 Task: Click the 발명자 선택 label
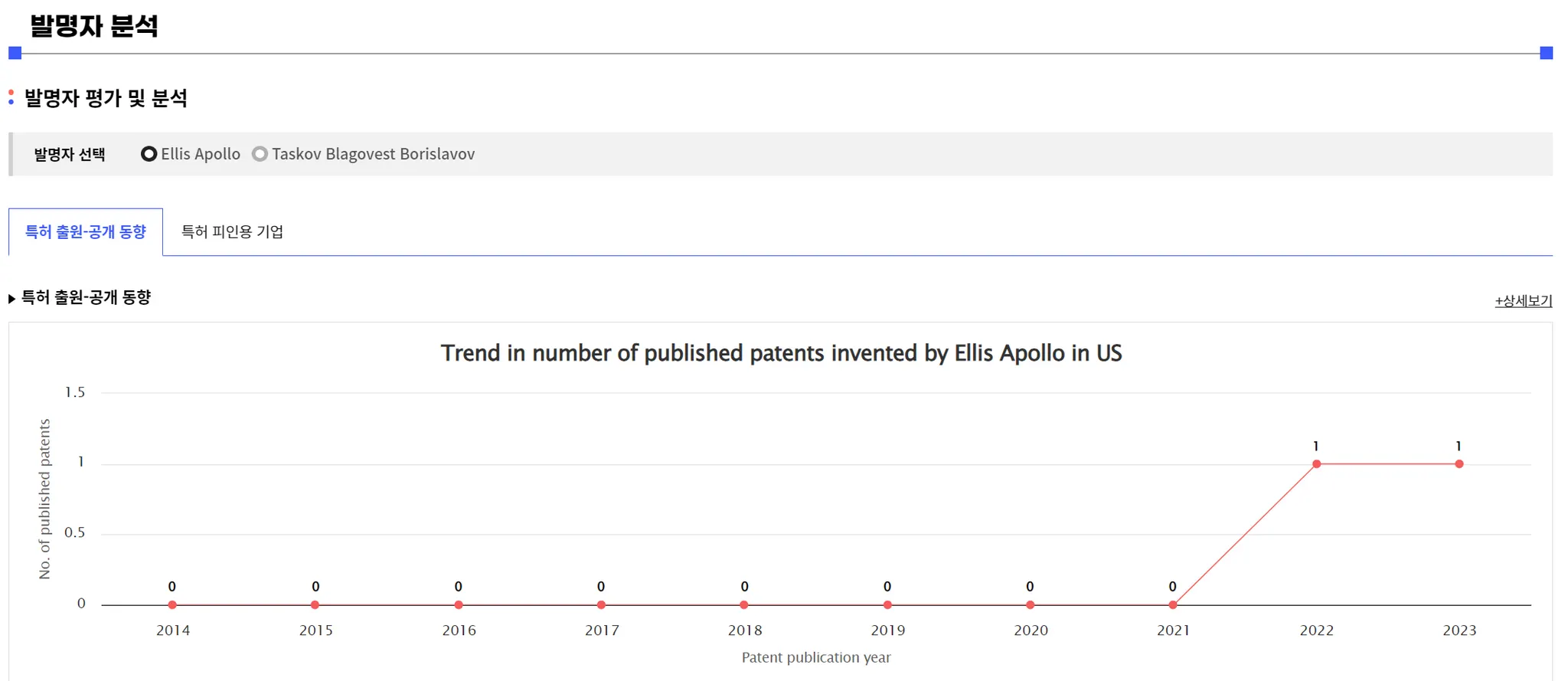[70, 155]
